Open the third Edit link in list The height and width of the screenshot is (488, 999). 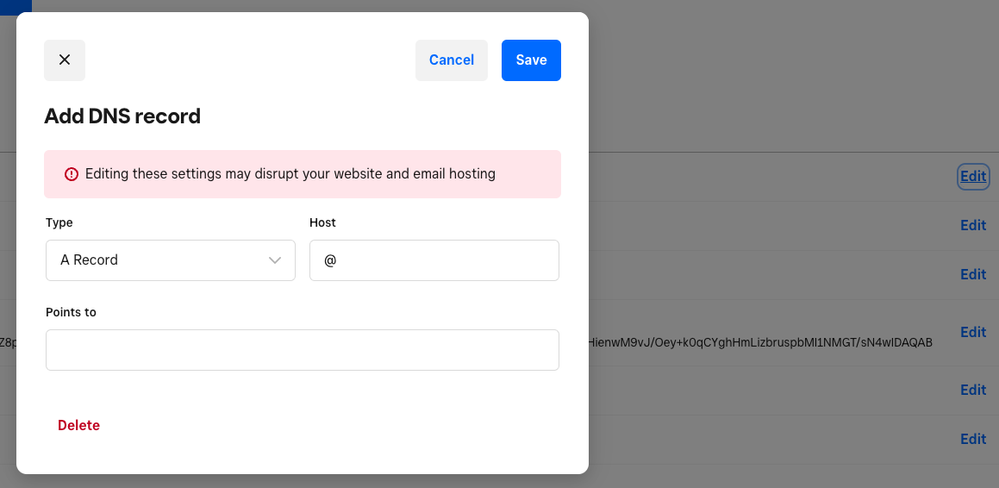pos(973,274)
